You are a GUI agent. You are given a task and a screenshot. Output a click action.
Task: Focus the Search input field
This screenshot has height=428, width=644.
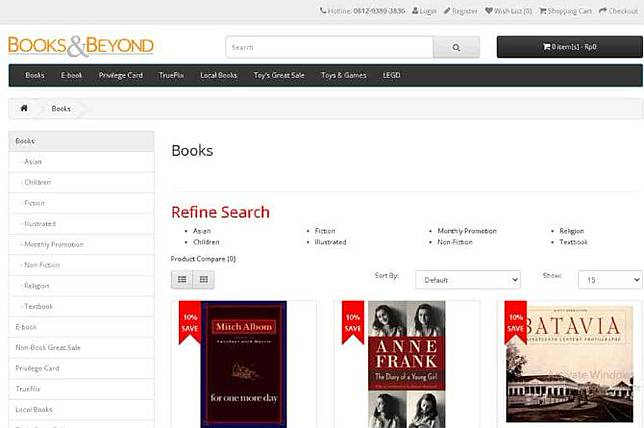pos(329,47)
